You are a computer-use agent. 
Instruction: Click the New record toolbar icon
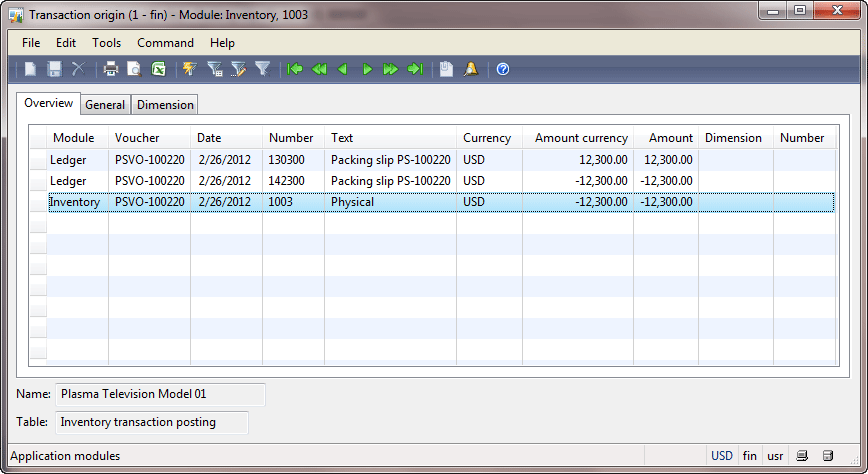pos(30,69)
